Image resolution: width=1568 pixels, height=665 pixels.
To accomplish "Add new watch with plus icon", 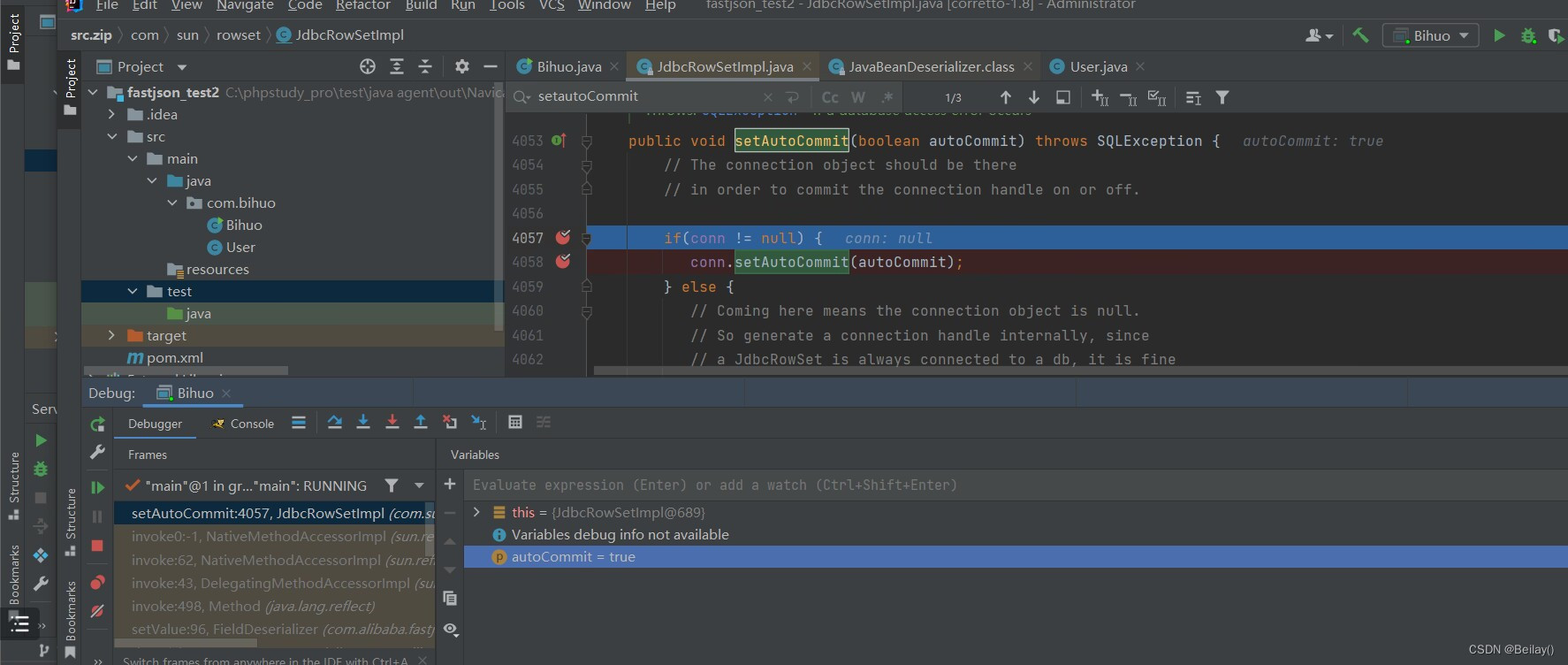I will tap(450, 485).
